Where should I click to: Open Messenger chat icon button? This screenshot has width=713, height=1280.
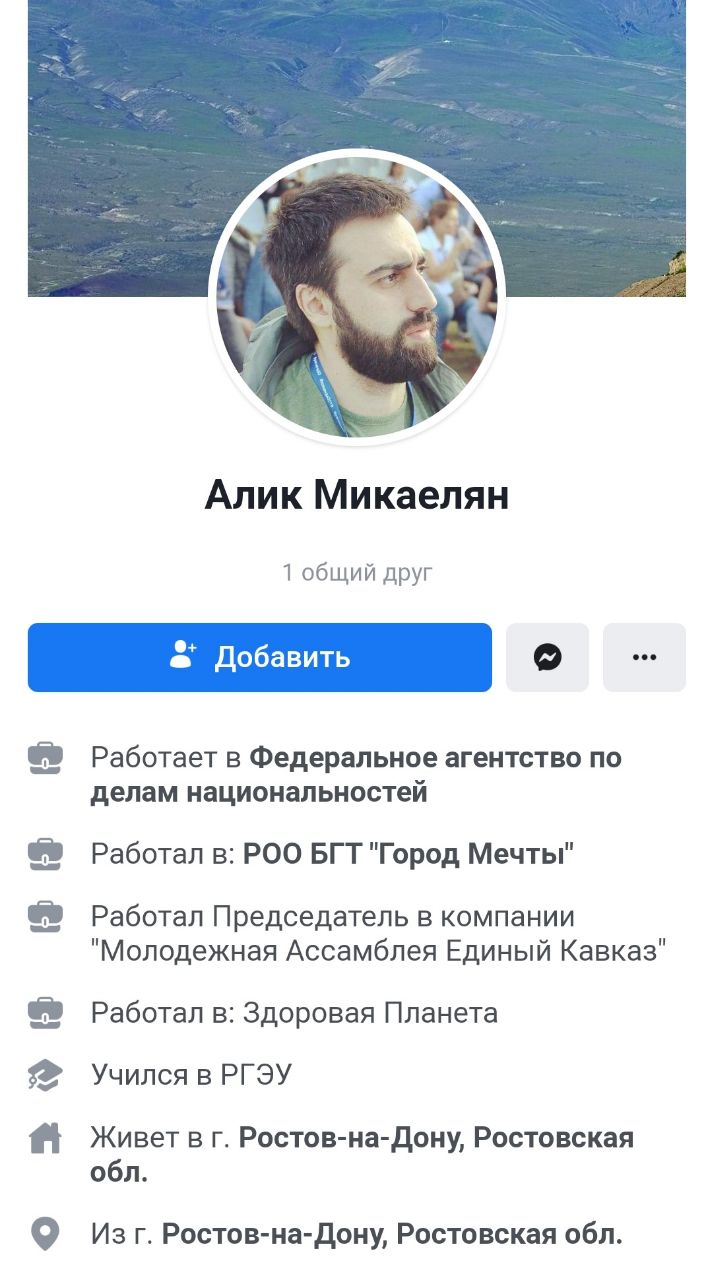click(x=547, y=657)
